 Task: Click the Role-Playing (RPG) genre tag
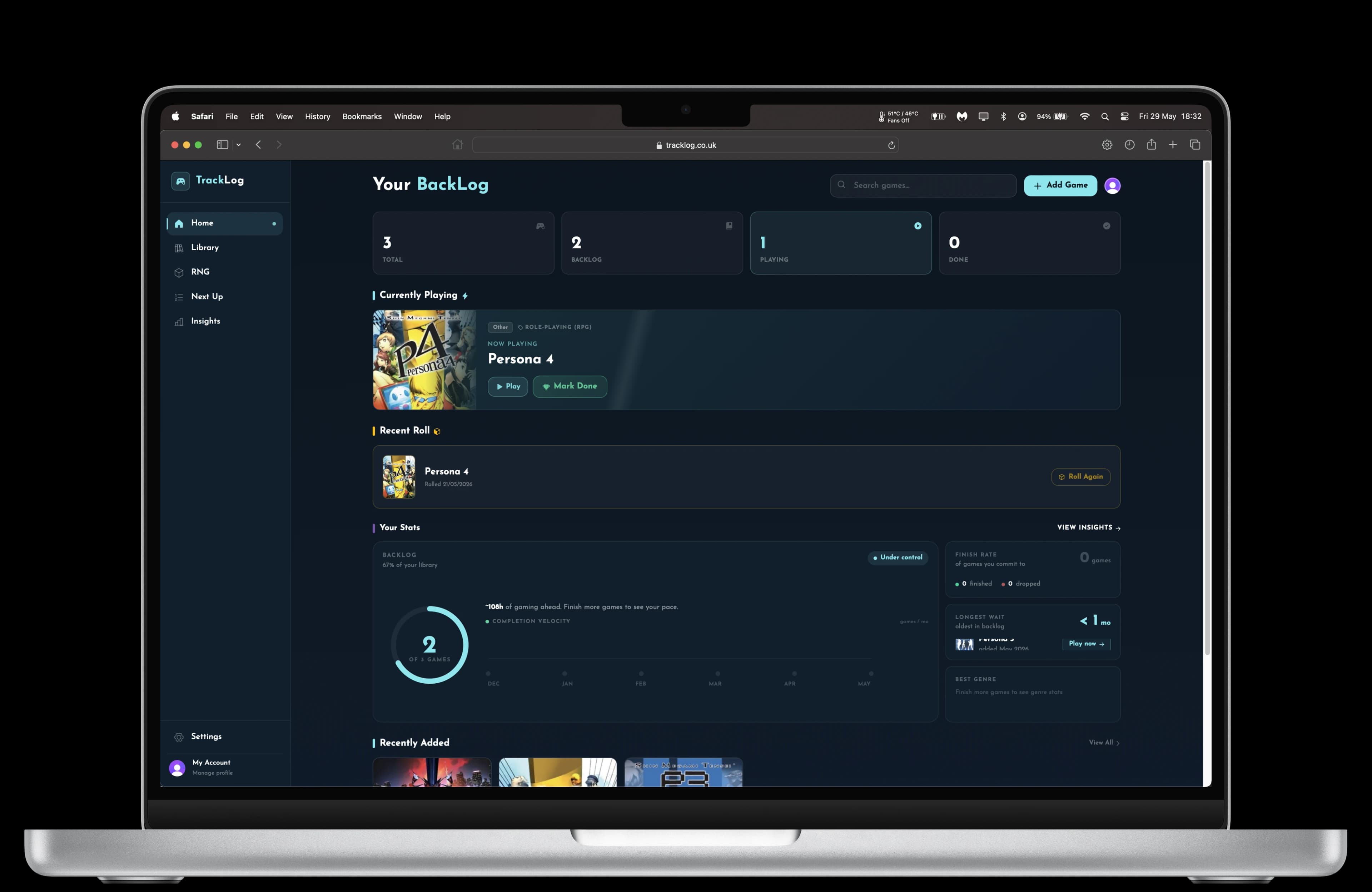[555, 327]
